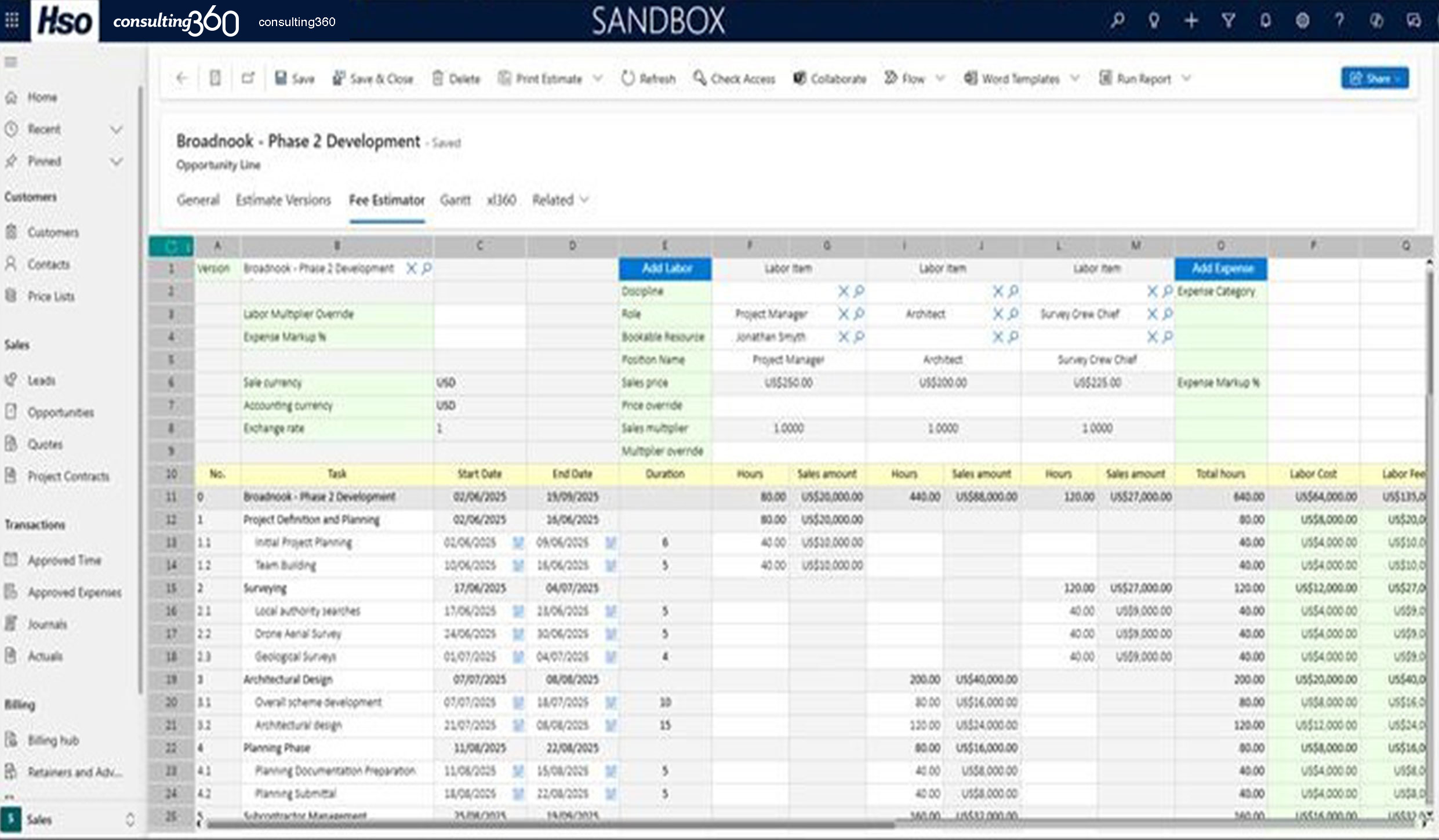
Task: Open Journals in sidebar
Action: tap(47, 624)
